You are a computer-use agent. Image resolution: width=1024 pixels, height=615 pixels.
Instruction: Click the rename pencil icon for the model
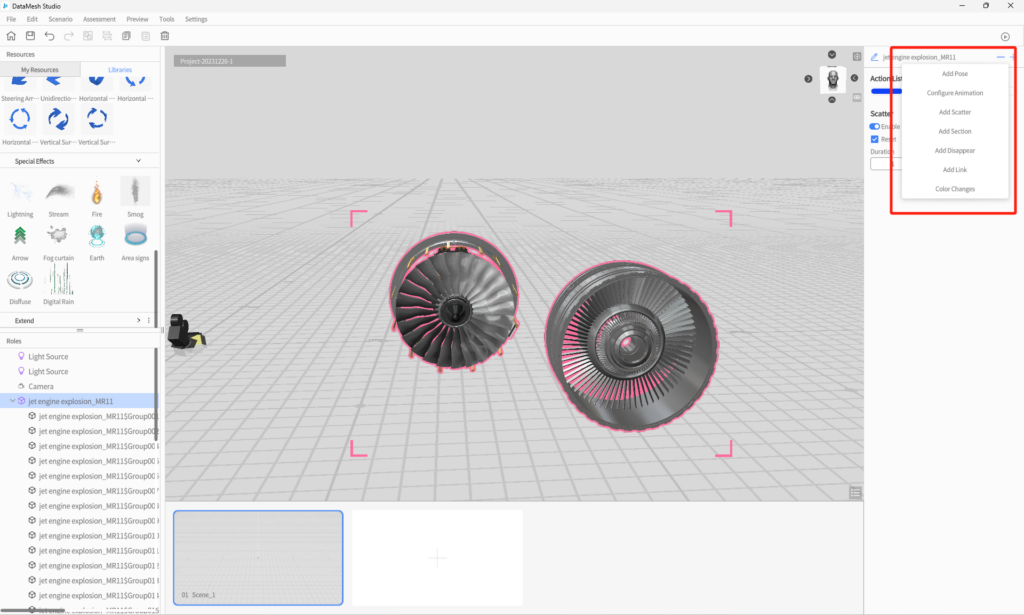click(x=874, y=57)
